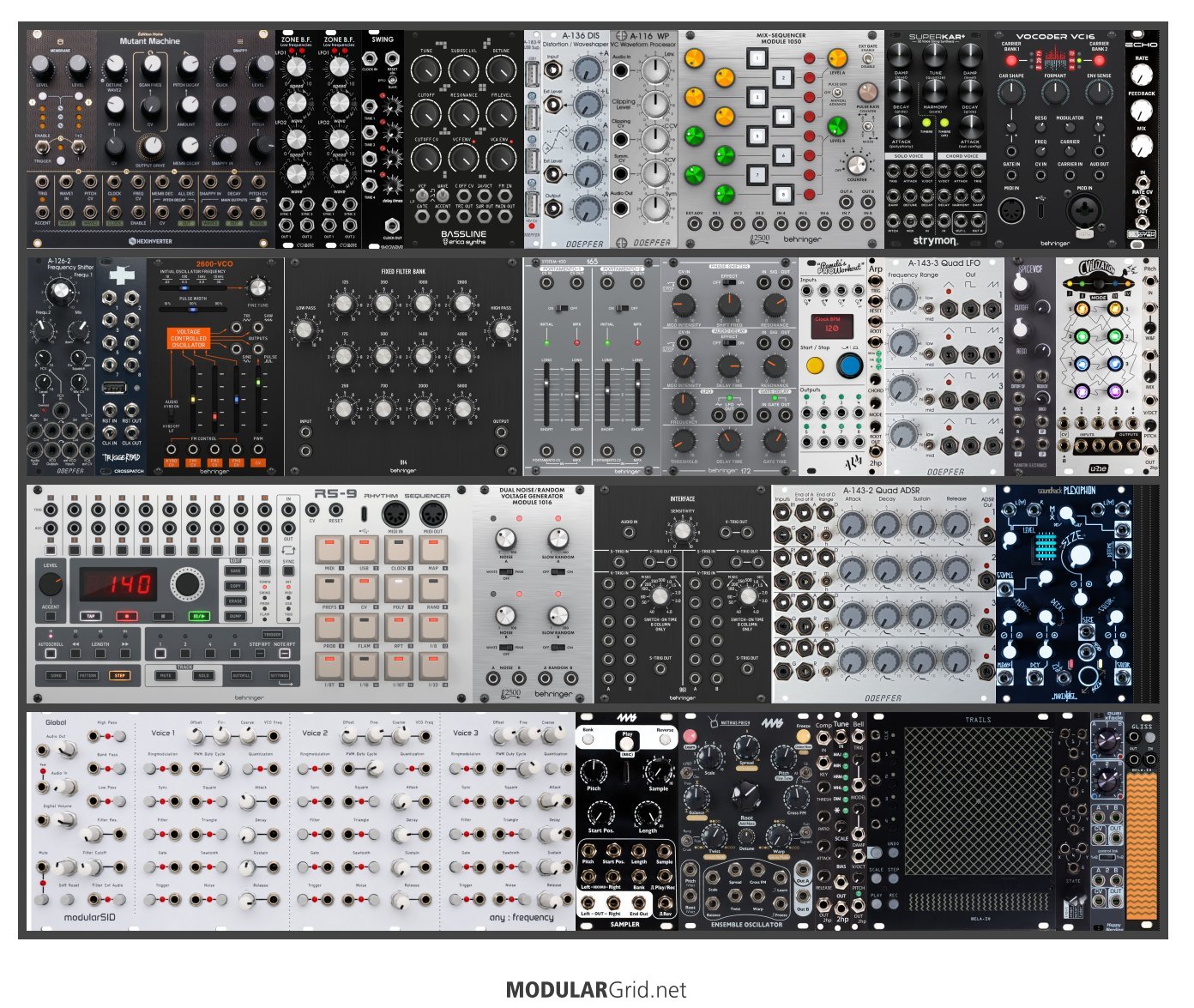This screenshot has width=1194, height=1008.
Task: Click the RATE knob on the Echo module
Action: 1141,75
